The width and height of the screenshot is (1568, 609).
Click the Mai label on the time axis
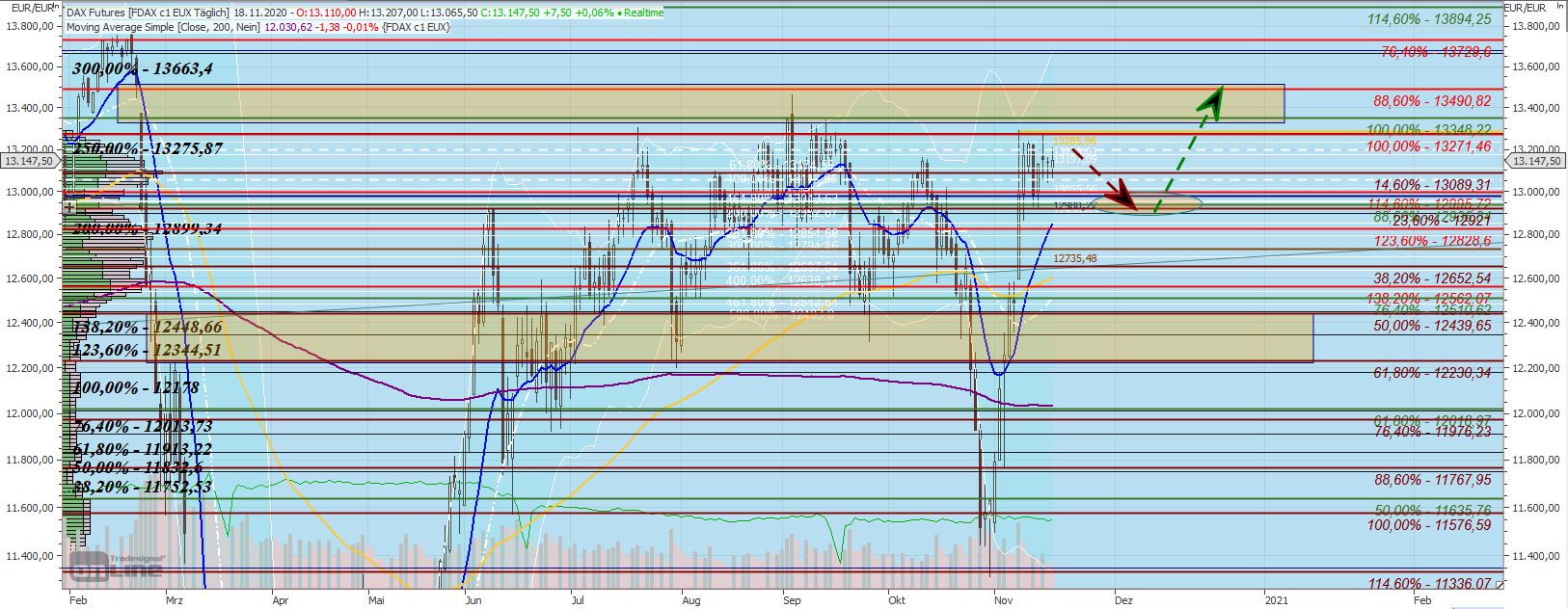point(377,599)
